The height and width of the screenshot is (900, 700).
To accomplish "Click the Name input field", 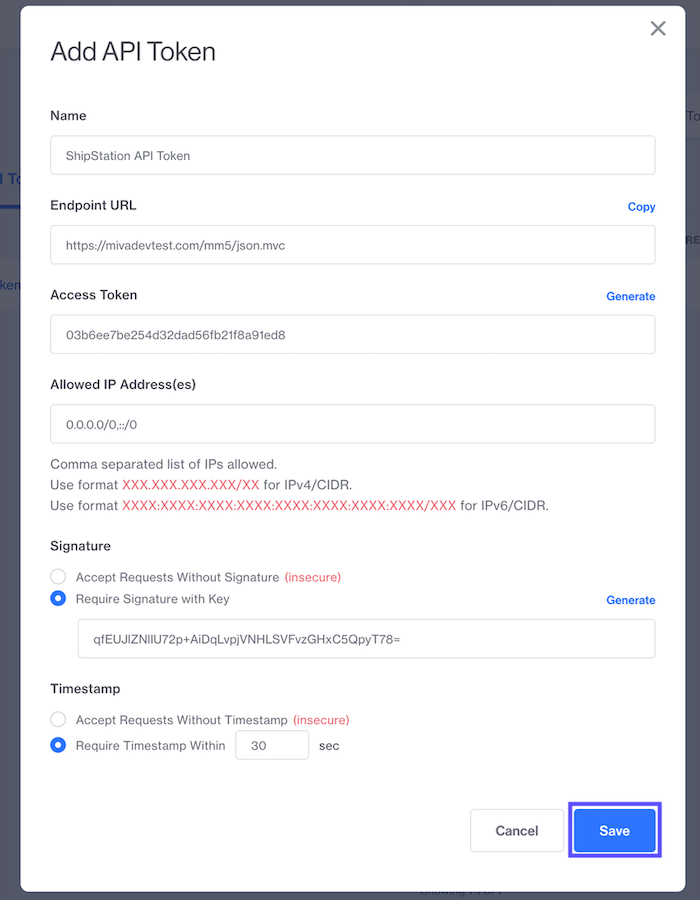I will tap(352, 155).
